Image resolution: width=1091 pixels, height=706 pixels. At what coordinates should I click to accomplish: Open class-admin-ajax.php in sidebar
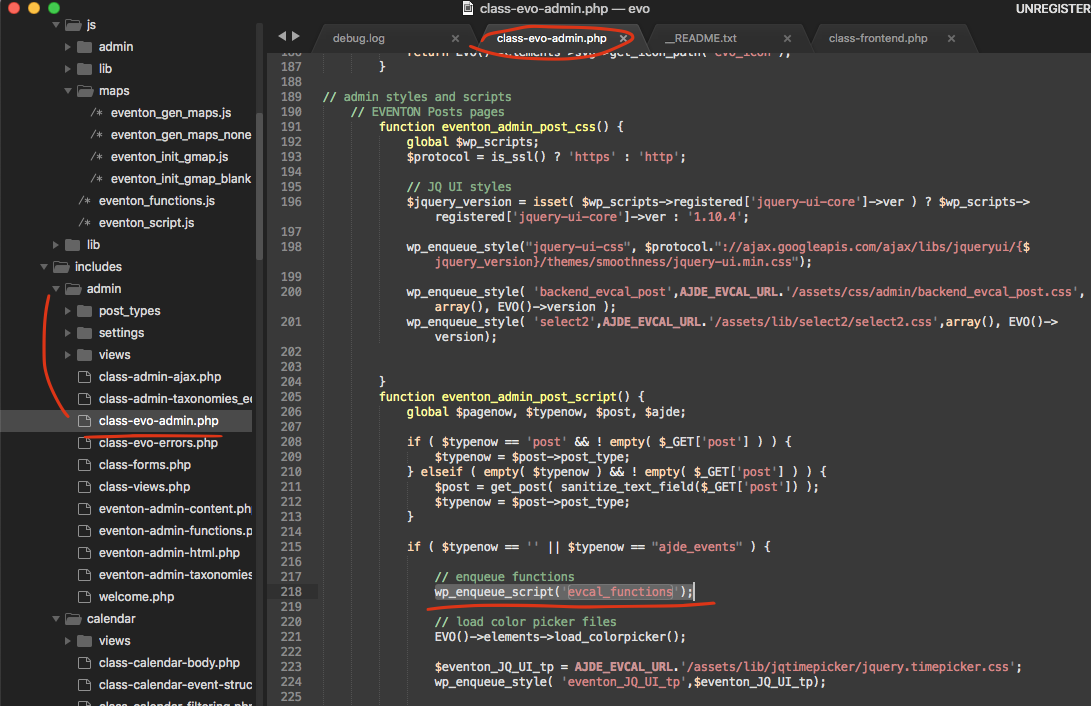[x=160, y=377]
